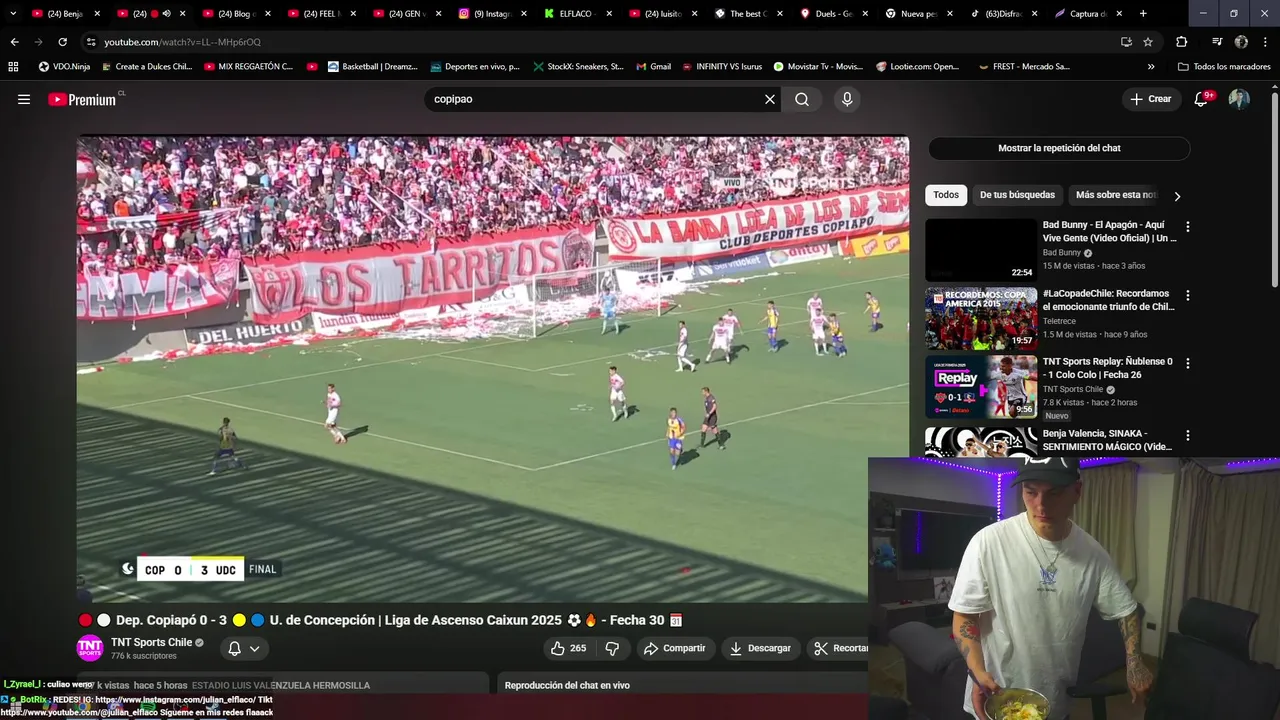Like the video with the thumbs-up button
The image size is (1280, 720).
(568, 648)
